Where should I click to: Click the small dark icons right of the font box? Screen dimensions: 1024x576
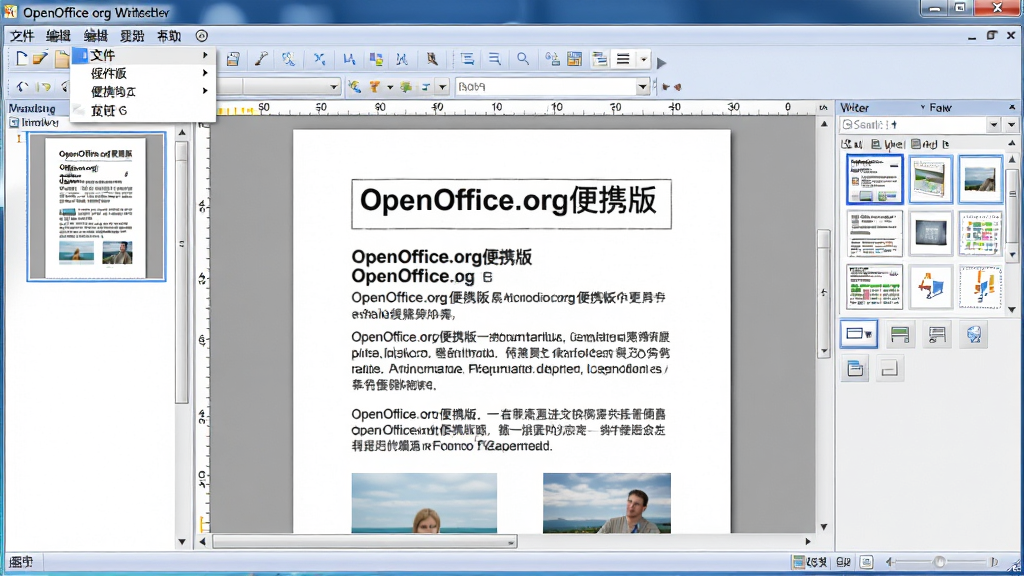[672, 86]
